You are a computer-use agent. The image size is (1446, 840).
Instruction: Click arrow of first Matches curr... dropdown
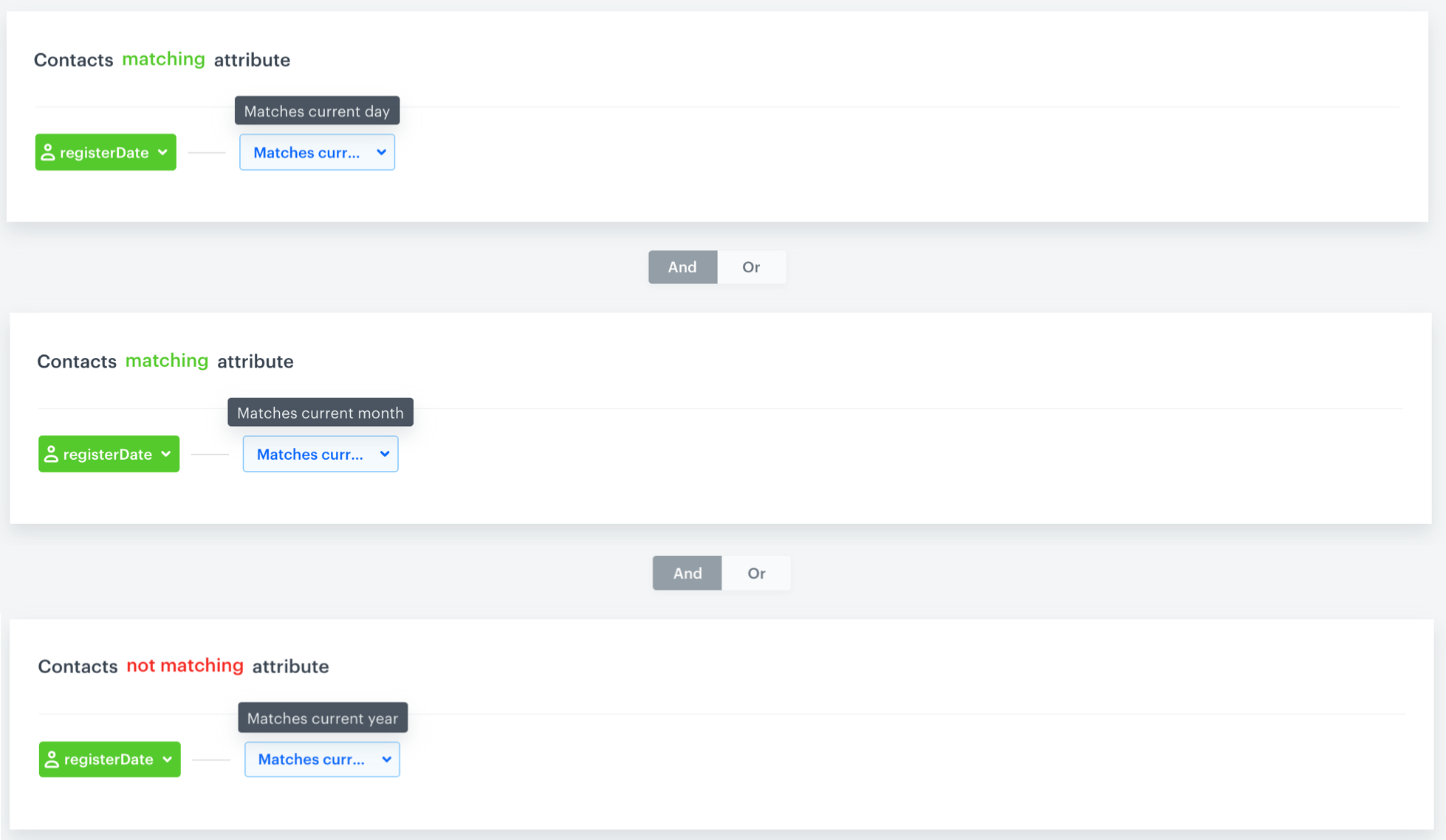(x=381, y=153)
